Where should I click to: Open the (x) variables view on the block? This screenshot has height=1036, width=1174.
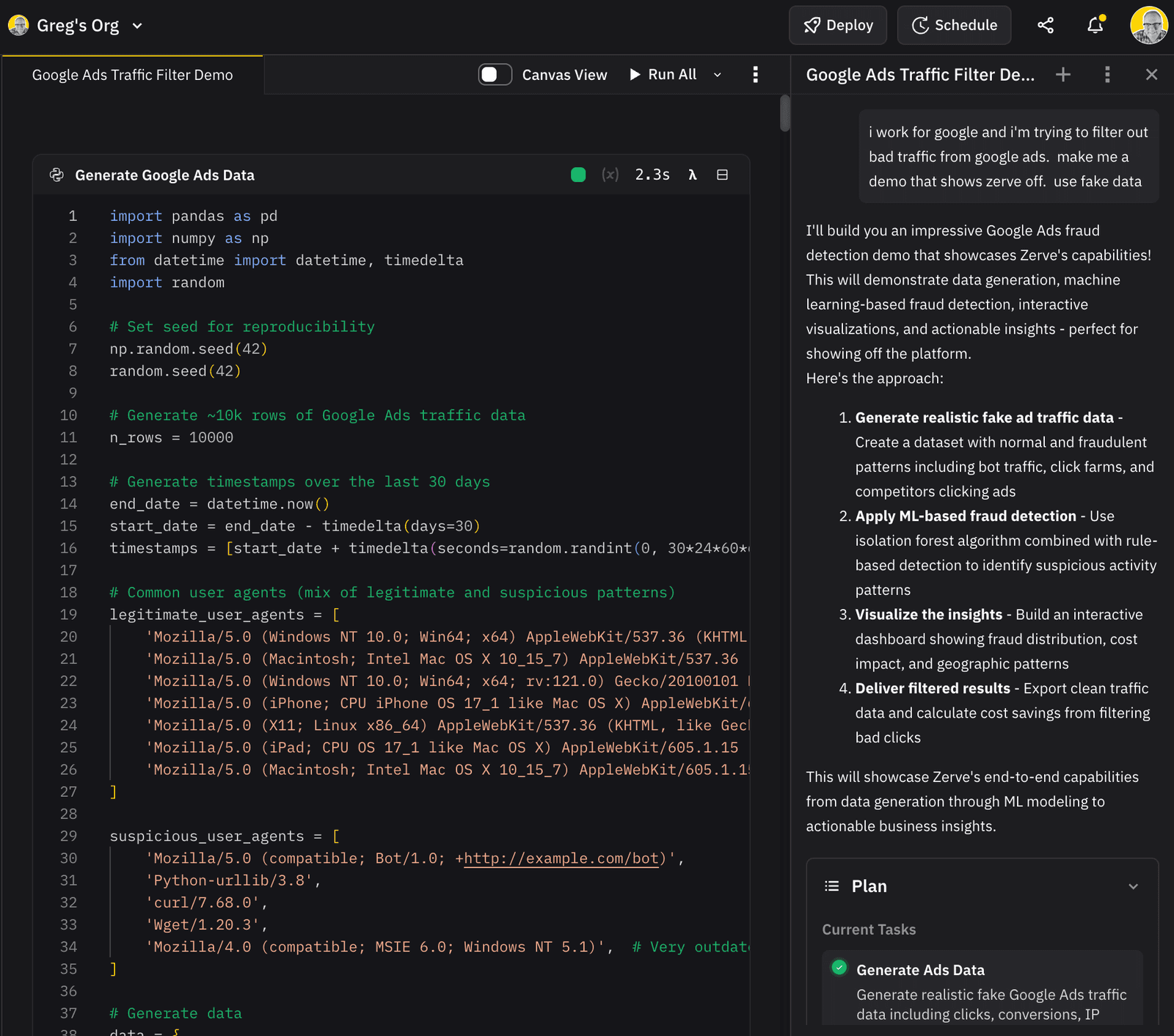(x=610, y=175)
